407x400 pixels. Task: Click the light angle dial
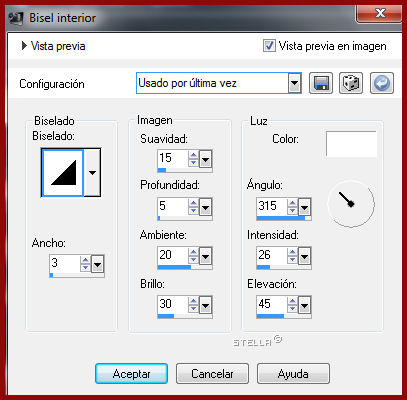(351, 204)
